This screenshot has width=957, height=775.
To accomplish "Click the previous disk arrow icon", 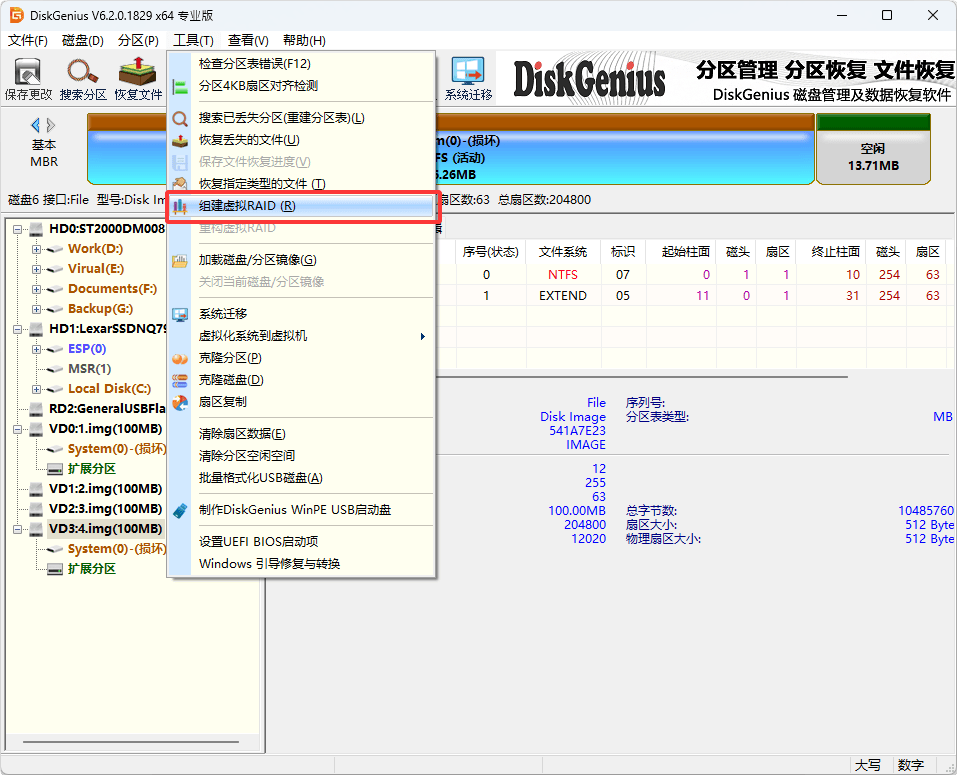I will (x=35, y=125).
